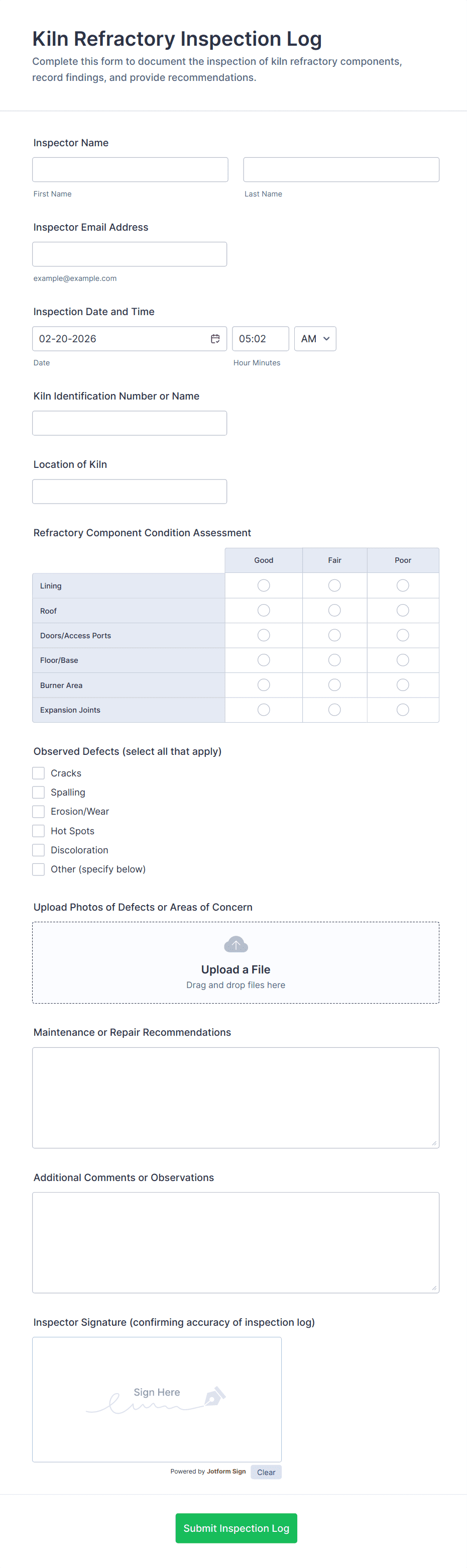The image size is (467, 1568).
Task: Rate Roof condition as Poor
Action: 403,611
